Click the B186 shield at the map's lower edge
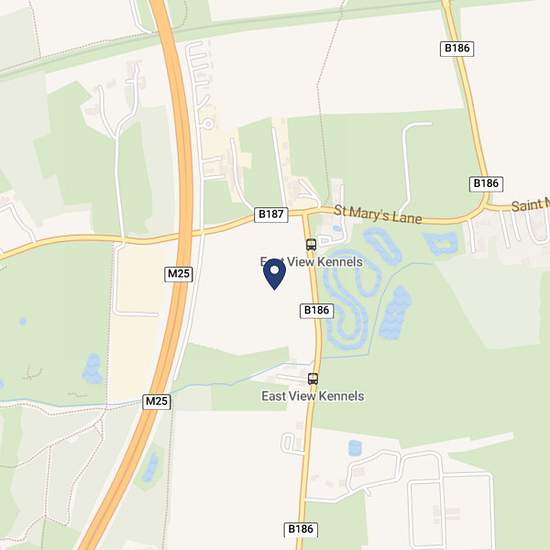This screenshot has width=550, height=550. coord(301,530)
